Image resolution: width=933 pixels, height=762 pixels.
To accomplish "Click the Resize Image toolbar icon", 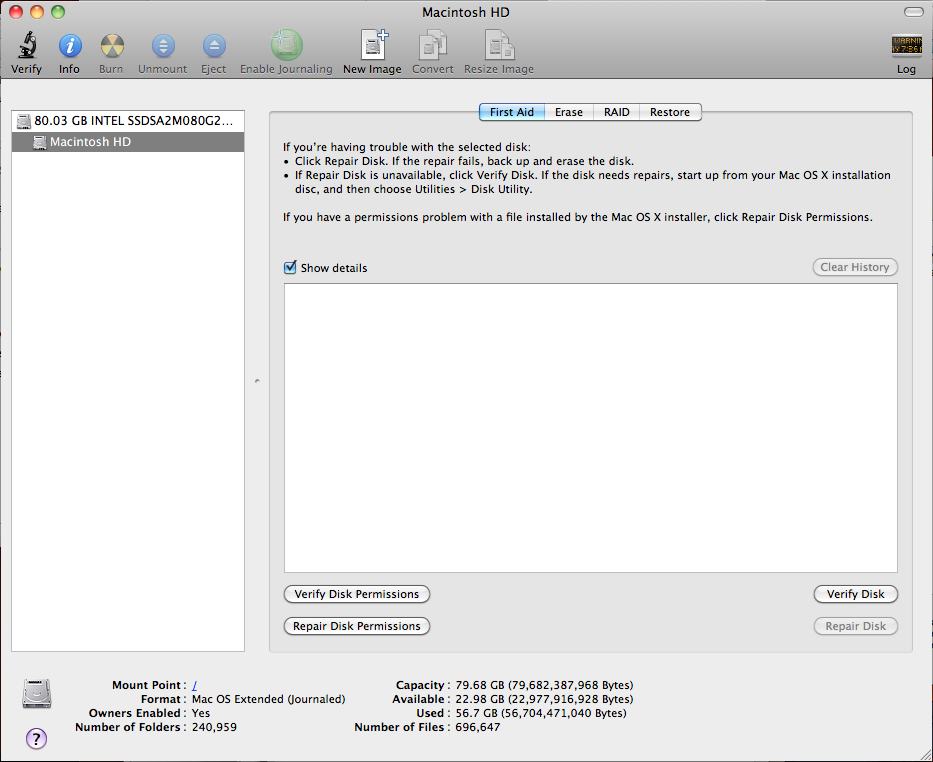I will click(x=499, y=46).
